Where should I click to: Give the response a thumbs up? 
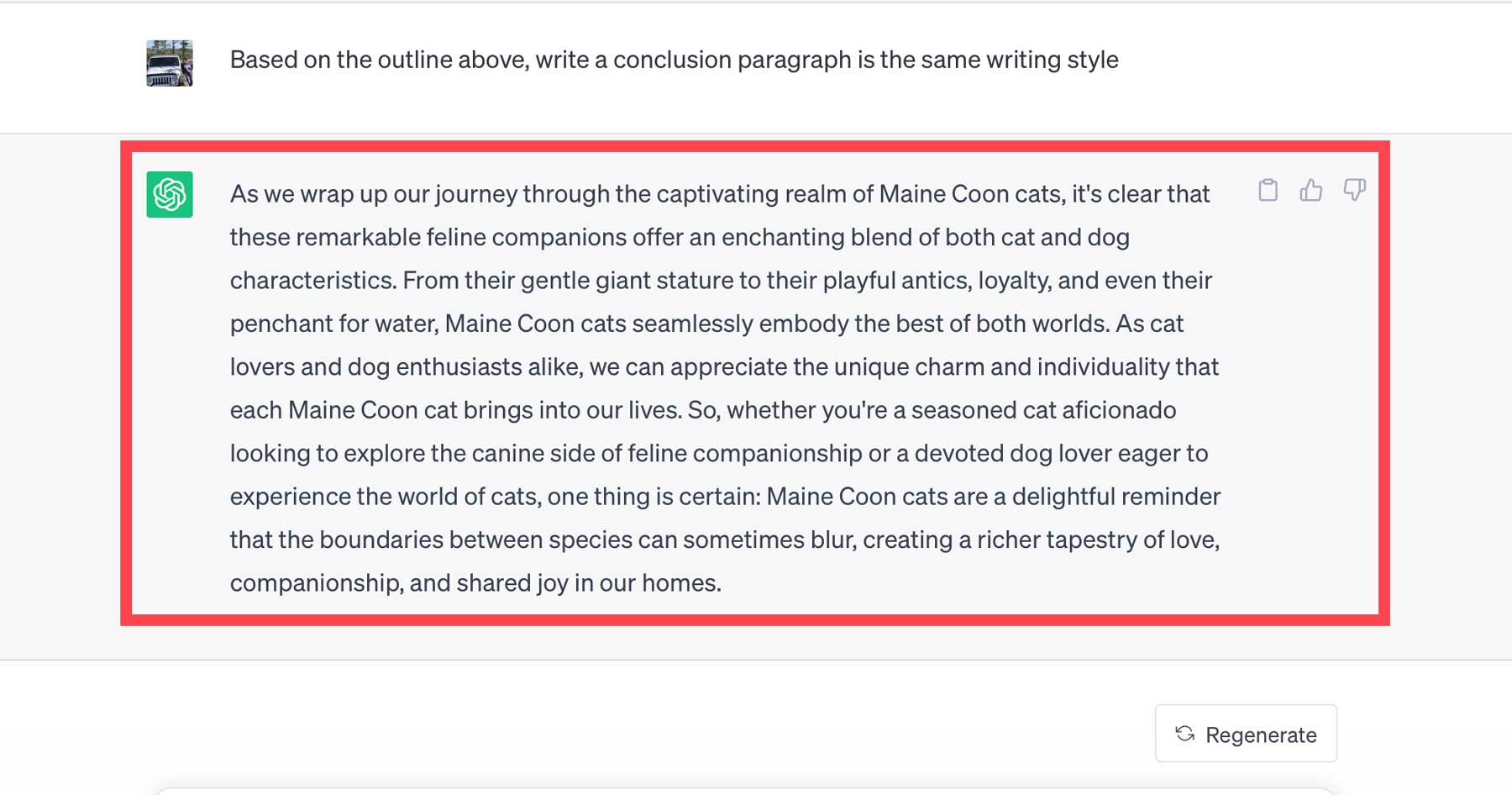(x=1310, y=191)
